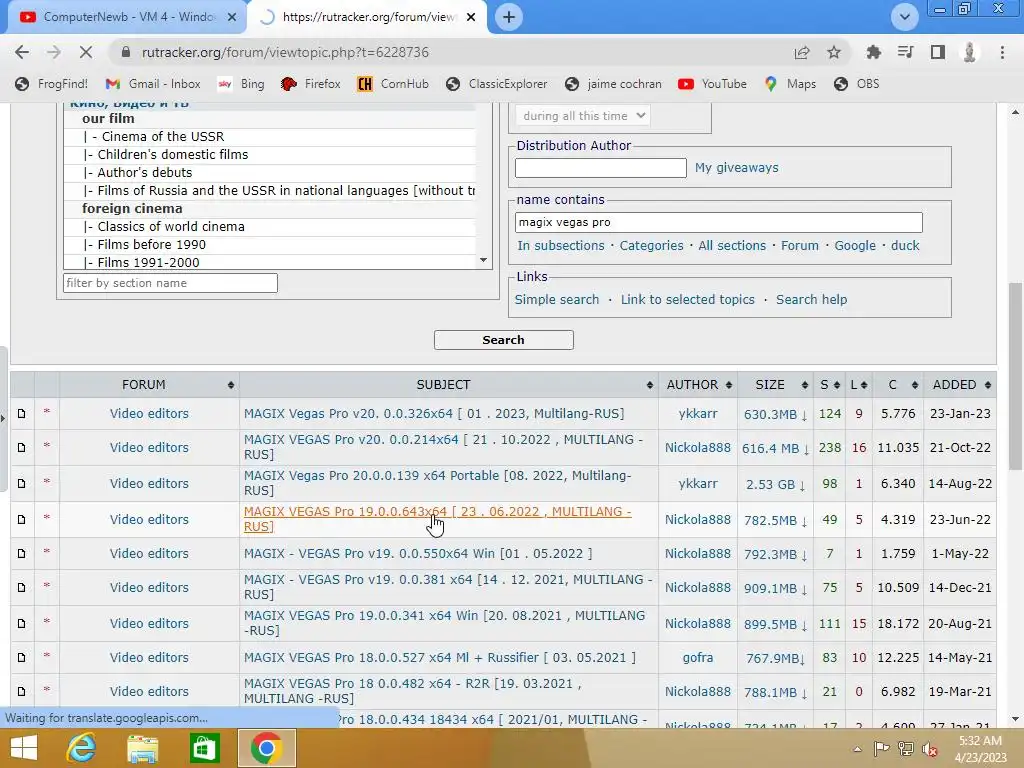Open Link to selected topics

[688, 299]
